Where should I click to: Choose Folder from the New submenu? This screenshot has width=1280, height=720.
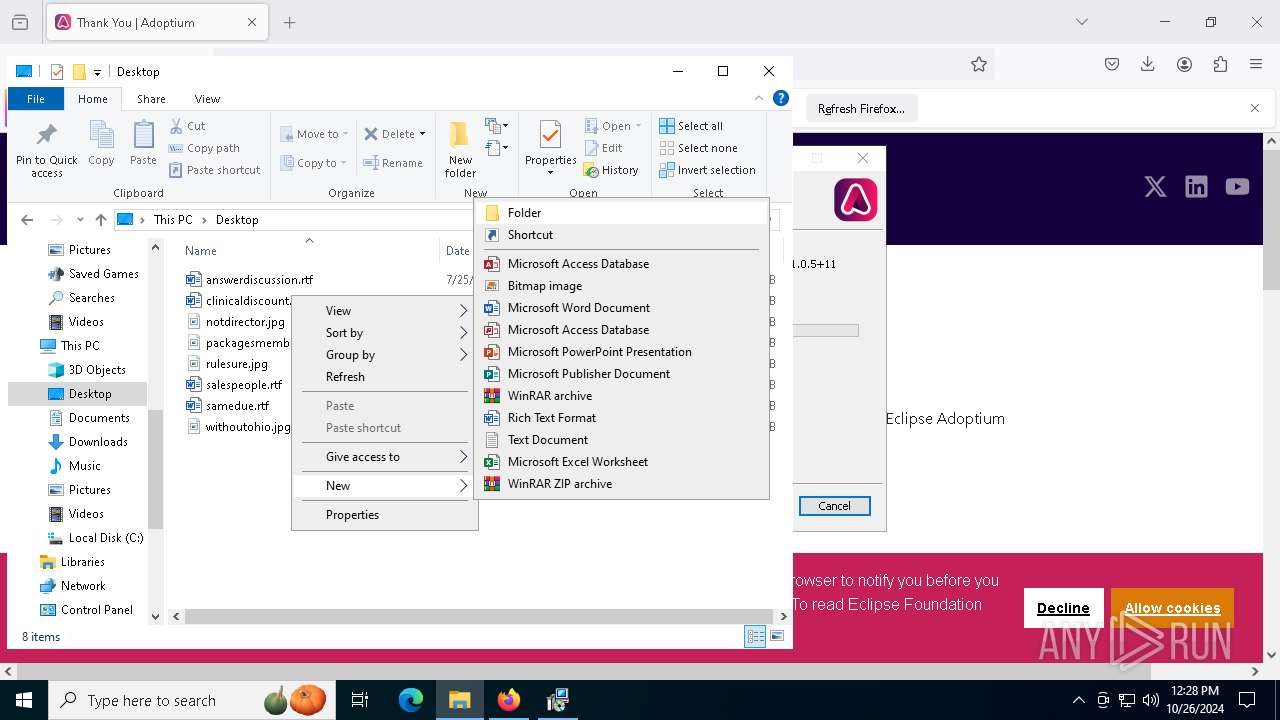pos(621,213)
